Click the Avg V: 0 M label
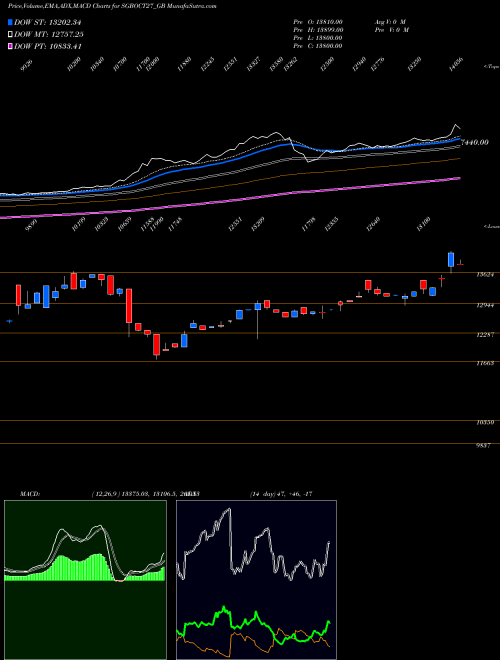This screenshot has height=660, width=500. 390,21
